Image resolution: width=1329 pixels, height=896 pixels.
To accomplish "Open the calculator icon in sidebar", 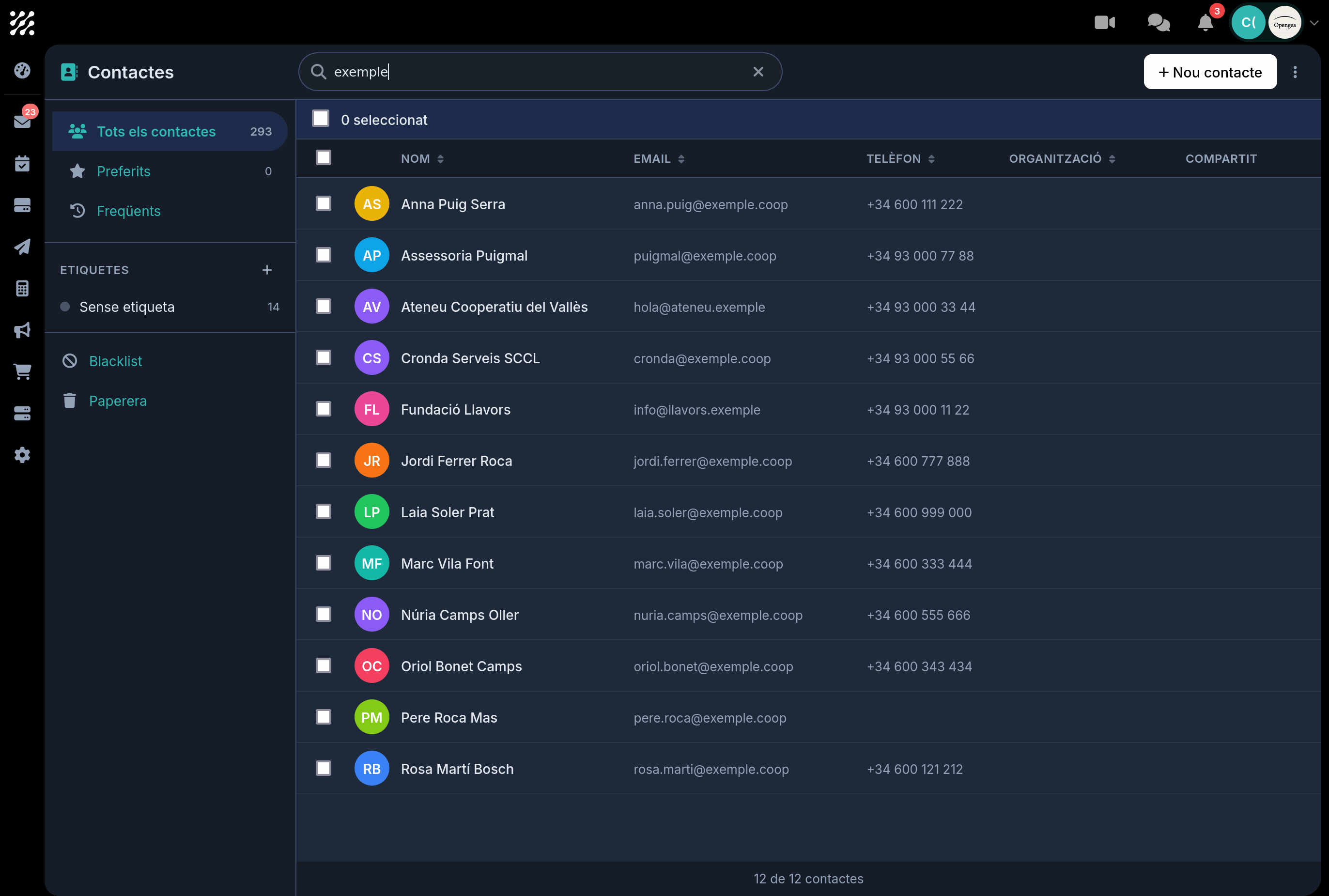I will (x=22, y=289).
